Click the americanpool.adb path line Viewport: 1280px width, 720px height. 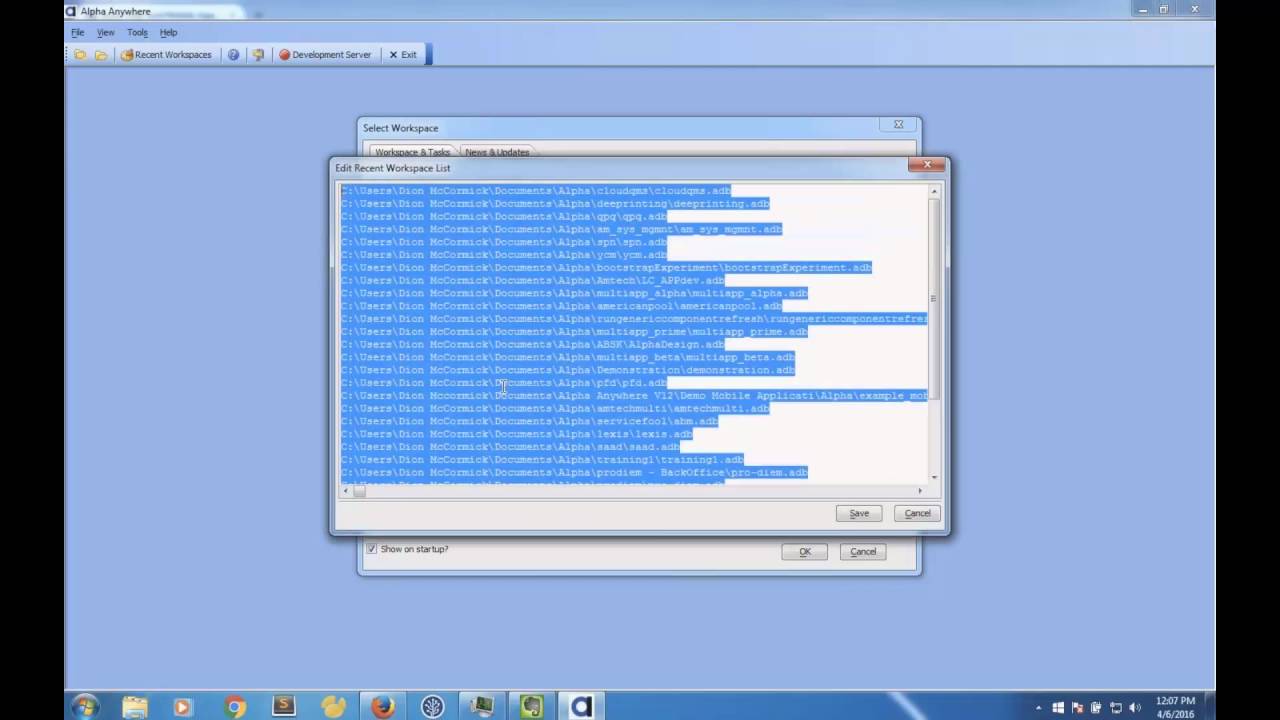[x=562, y=306]
